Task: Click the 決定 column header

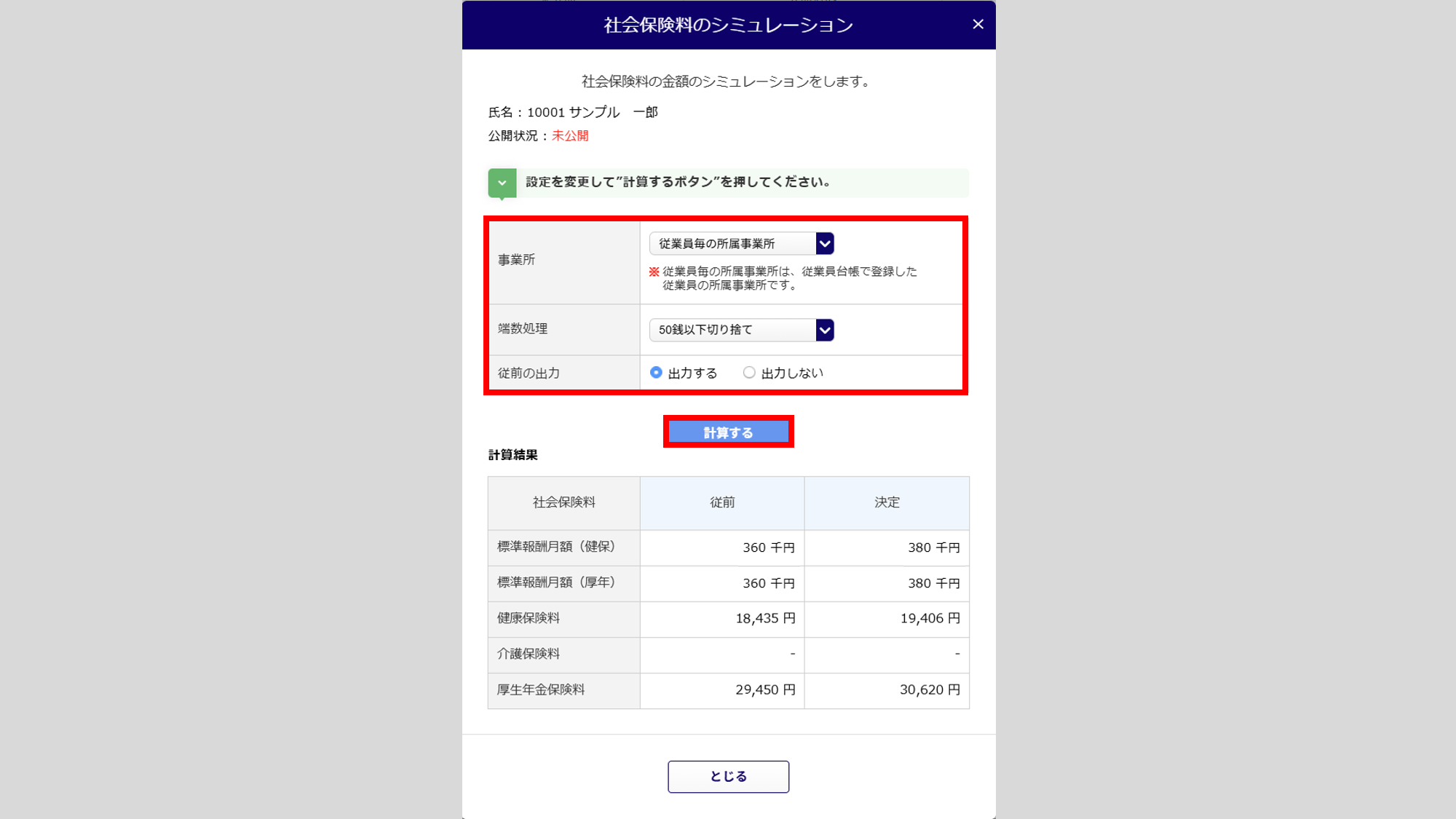Action: click(887, 502)
